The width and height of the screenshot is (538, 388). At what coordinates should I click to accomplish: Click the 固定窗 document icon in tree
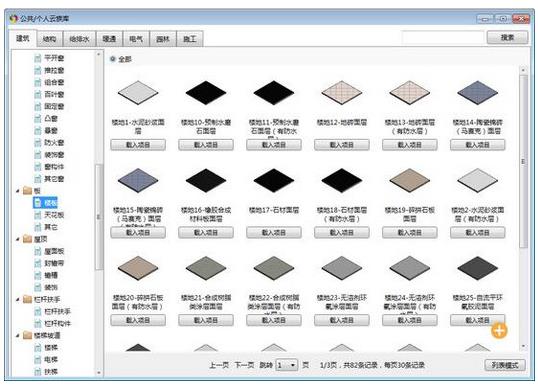pos(38,106)
